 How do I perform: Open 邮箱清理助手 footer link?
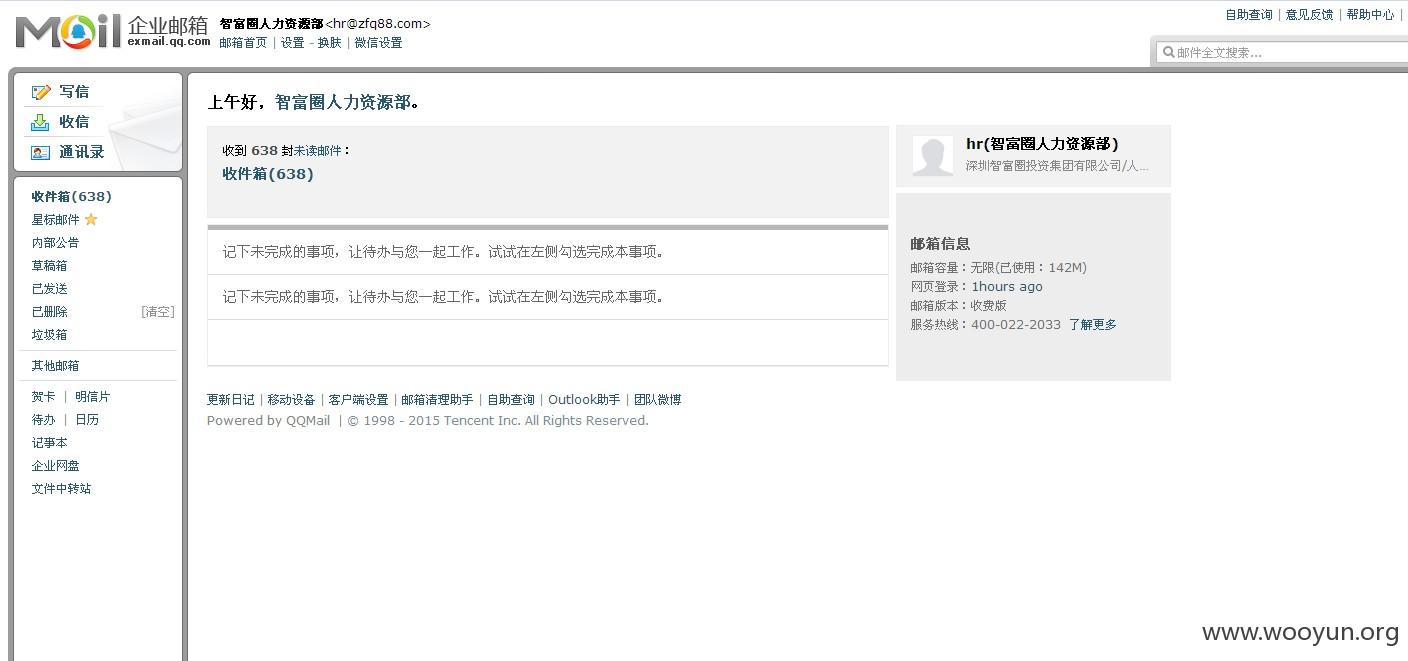coord(437,399)
